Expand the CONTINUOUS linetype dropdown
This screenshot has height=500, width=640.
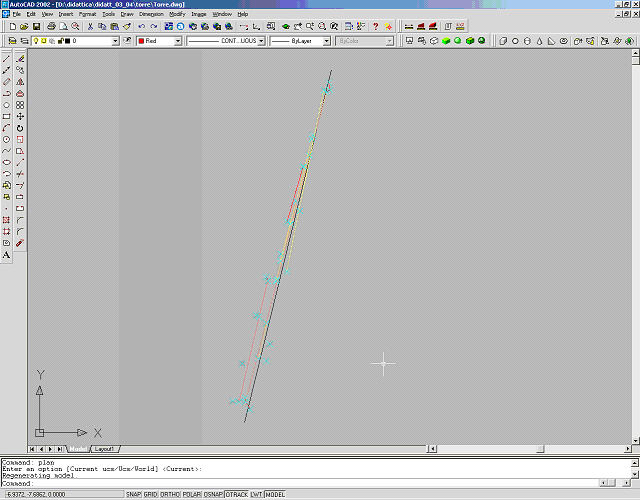click(x=261, y=41)
